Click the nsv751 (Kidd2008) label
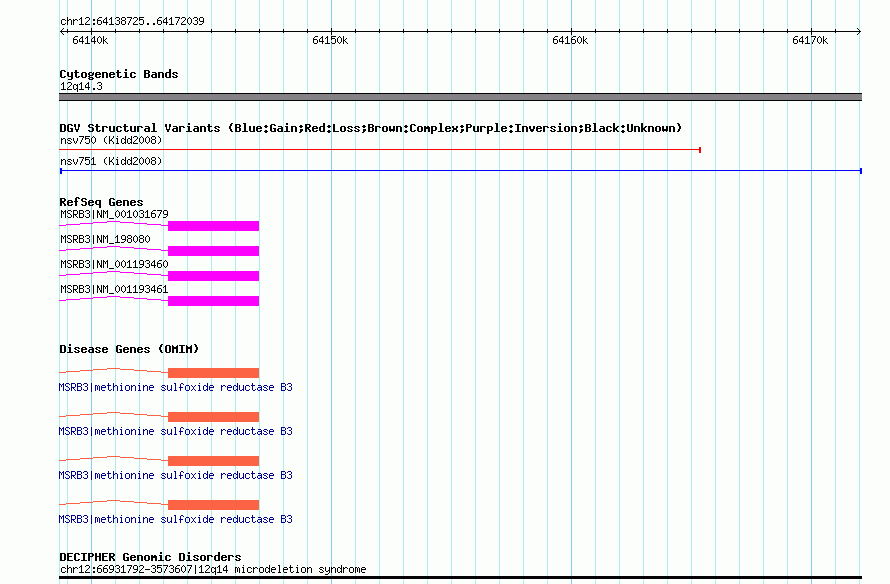This screenshot has width=890, height=584. [111, 161]
